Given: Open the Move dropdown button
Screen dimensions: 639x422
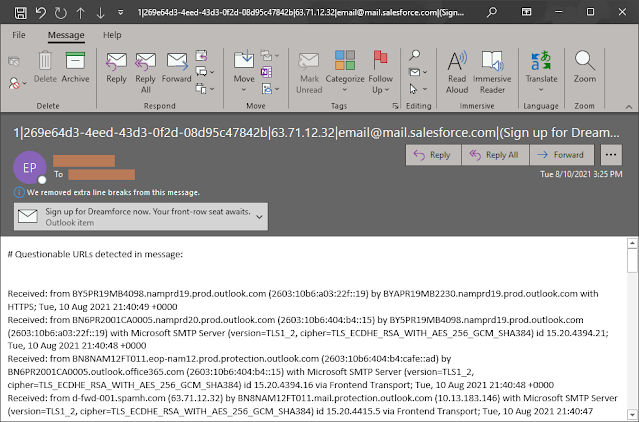Looking at the screenshot, I should click(244, 72).
